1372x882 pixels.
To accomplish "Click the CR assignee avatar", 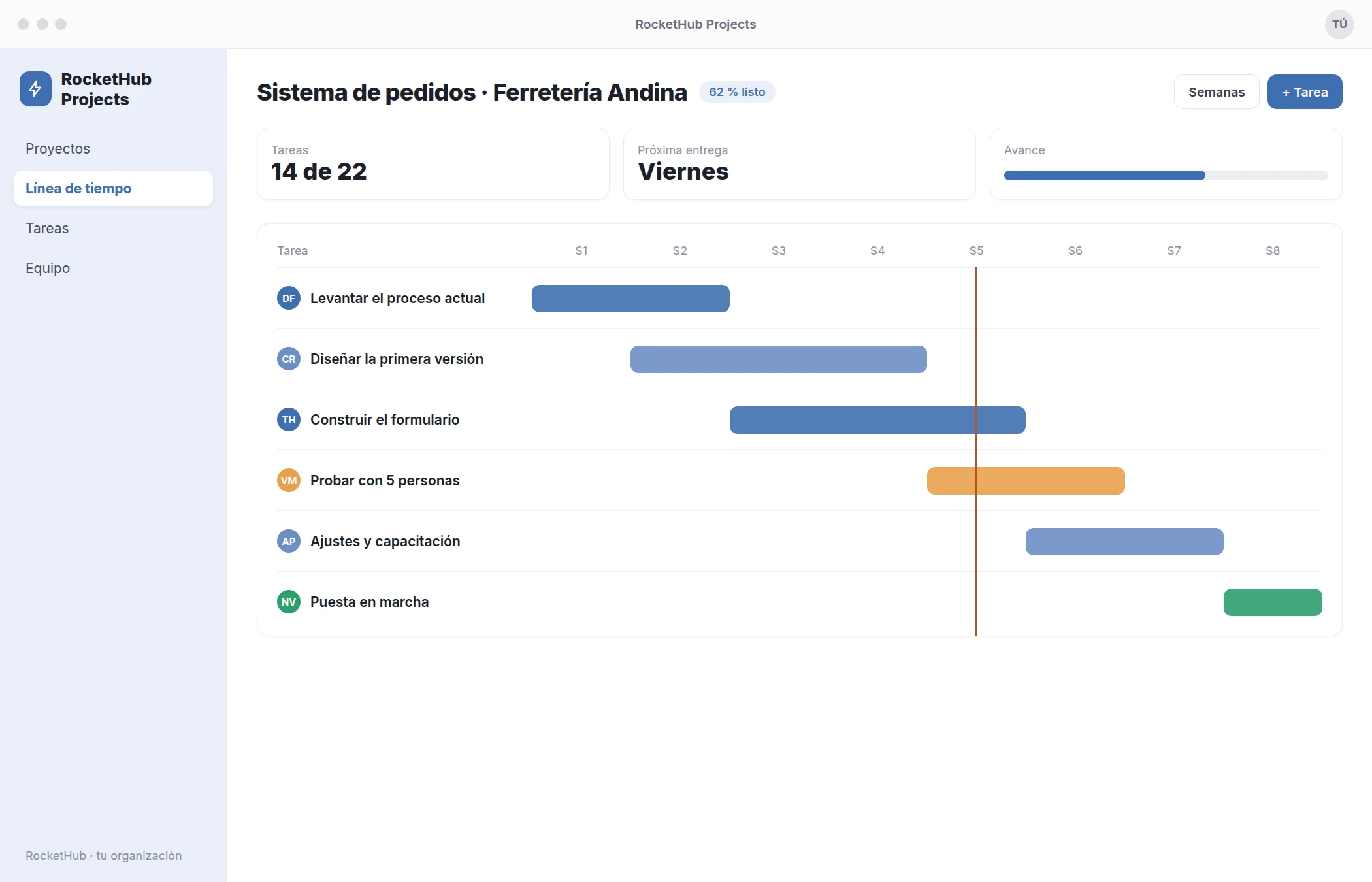I will pos(289,359).
